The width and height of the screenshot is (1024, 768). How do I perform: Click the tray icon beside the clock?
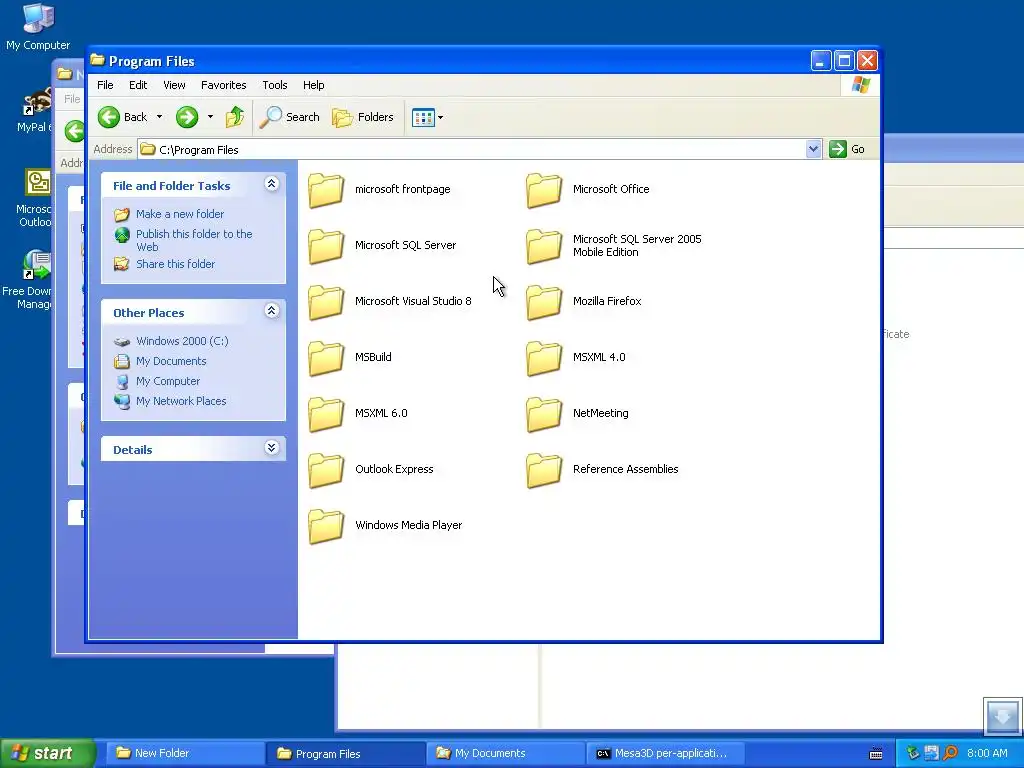point(950,754)
